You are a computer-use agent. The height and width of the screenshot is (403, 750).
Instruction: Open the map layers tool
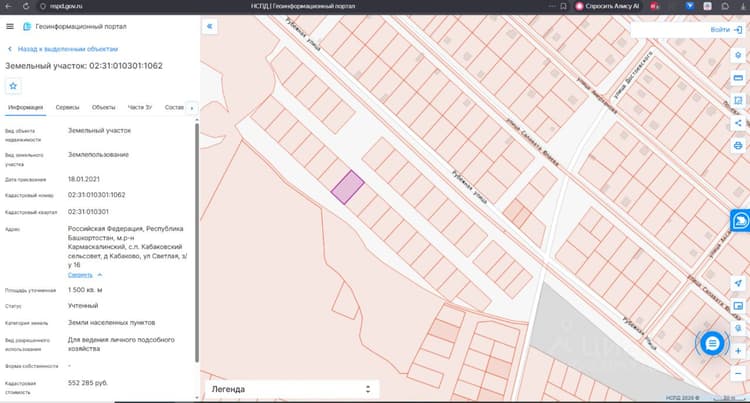[x=738, y=55]
